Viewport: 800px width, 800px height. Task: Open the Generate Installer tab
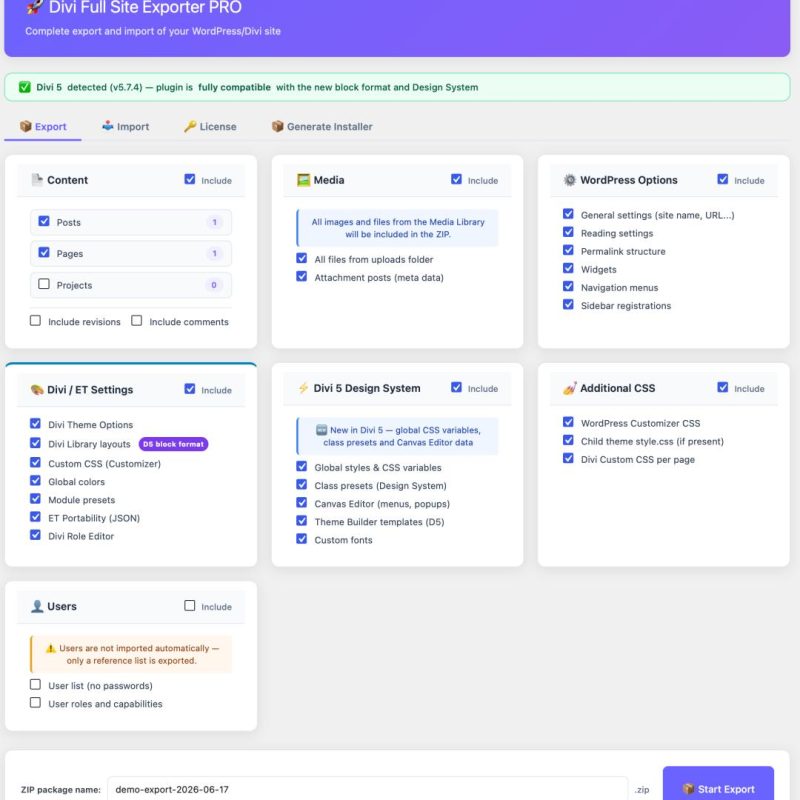[322, 127]
